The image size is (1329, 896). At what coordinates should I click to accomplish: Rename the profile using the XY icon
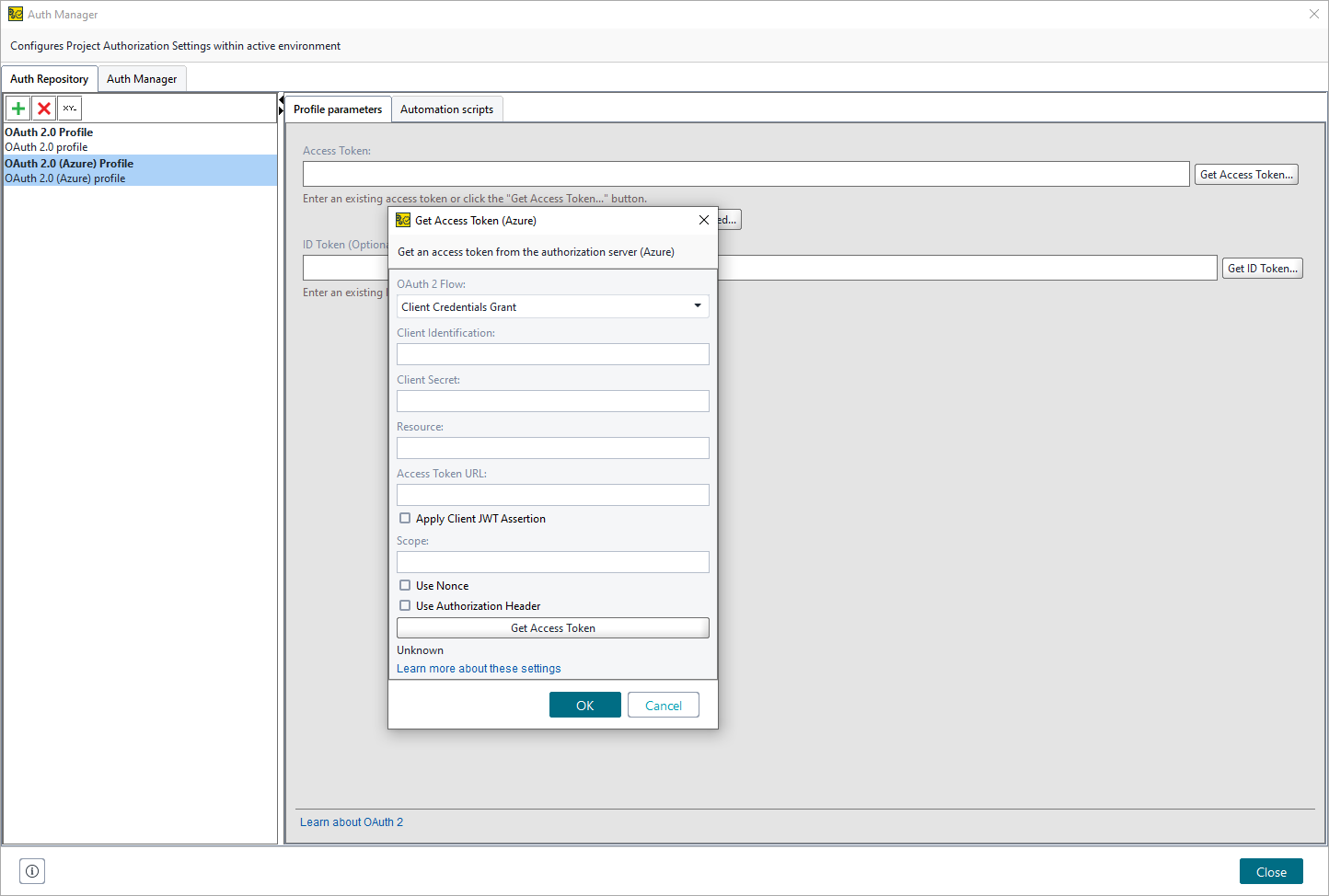pyautogui.click(x=69, y=108)
